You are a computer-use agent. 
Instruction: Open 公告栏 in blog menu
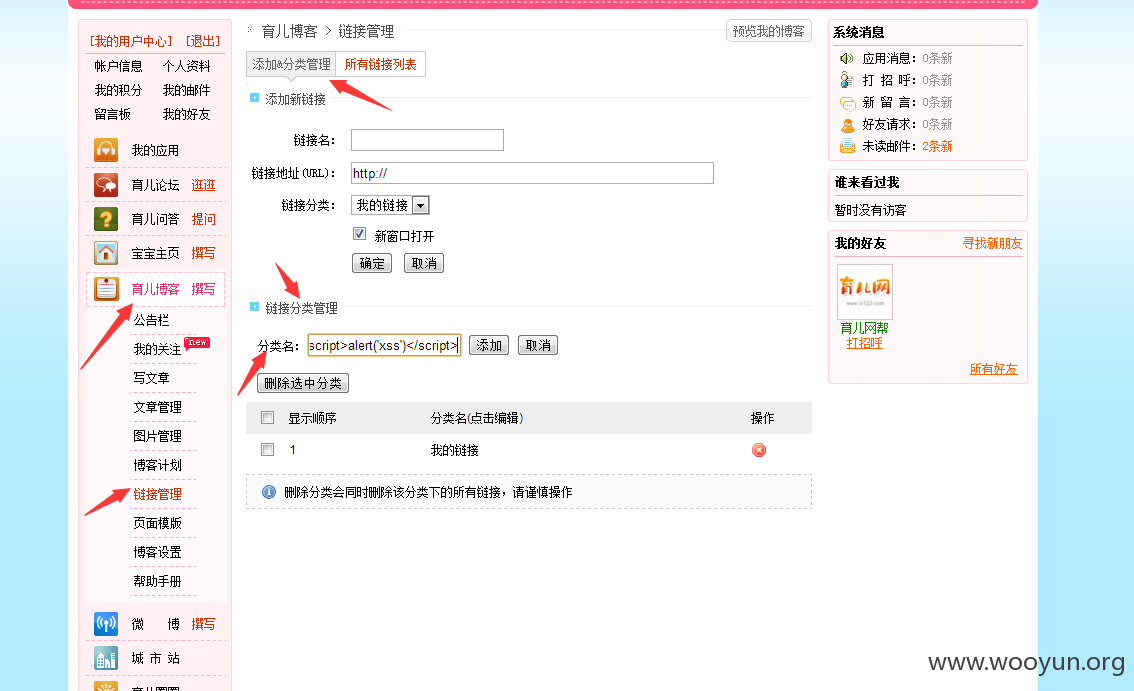[x=151, y=320]
